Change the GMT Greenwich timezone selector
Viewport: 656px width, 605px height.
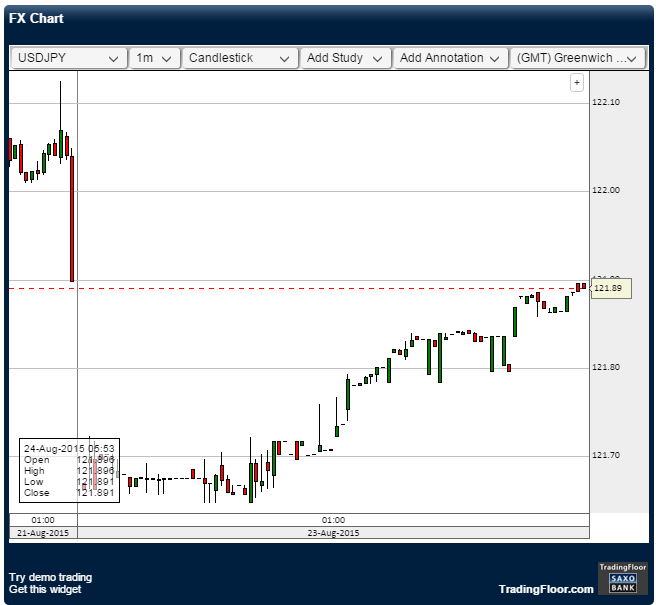[x=577, y=58]
